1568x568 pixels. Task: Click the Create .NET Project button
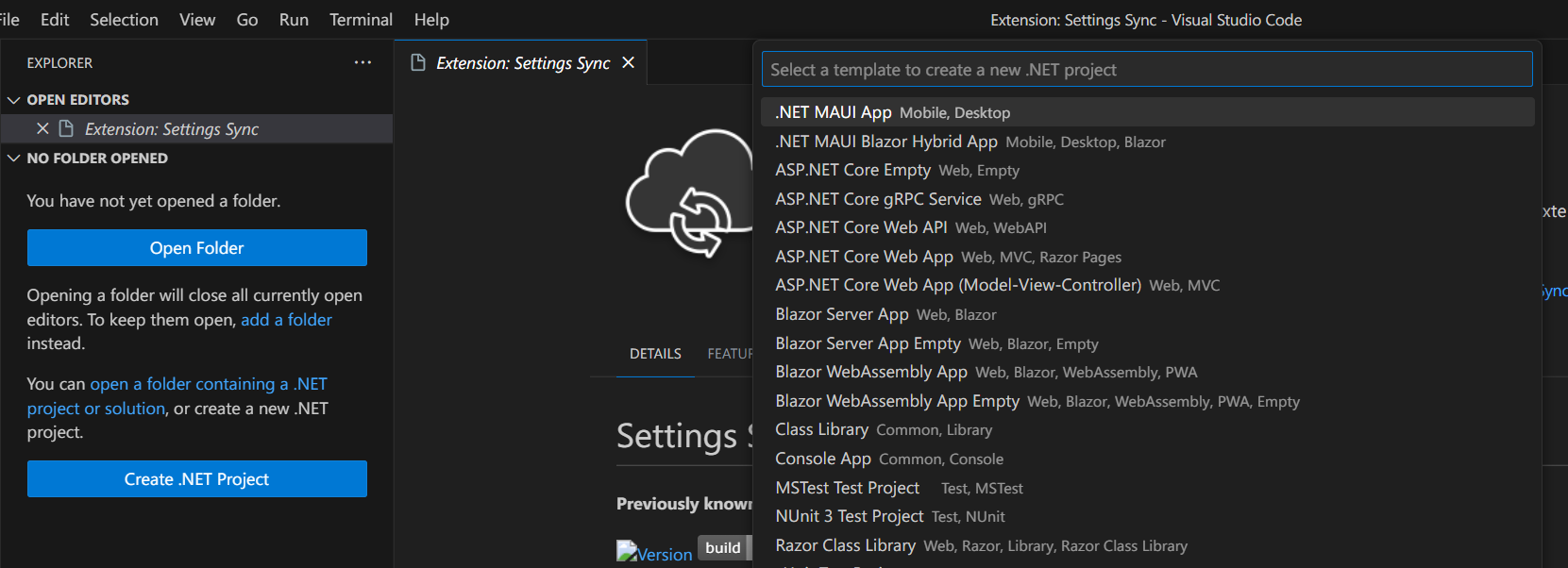pyautogui.click(x=196, y=479)
